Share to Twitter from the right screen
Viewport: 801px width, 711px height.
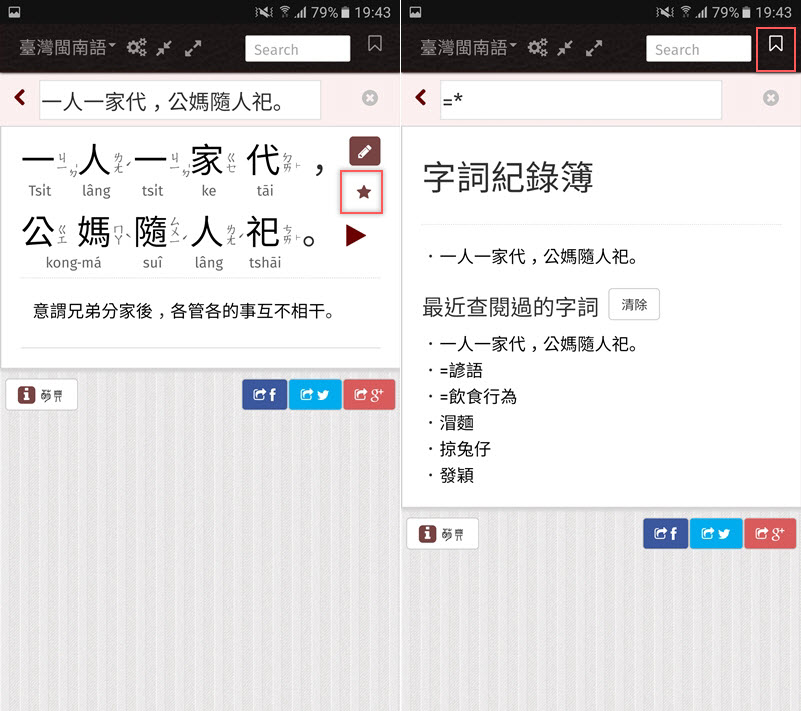(716, 534)
